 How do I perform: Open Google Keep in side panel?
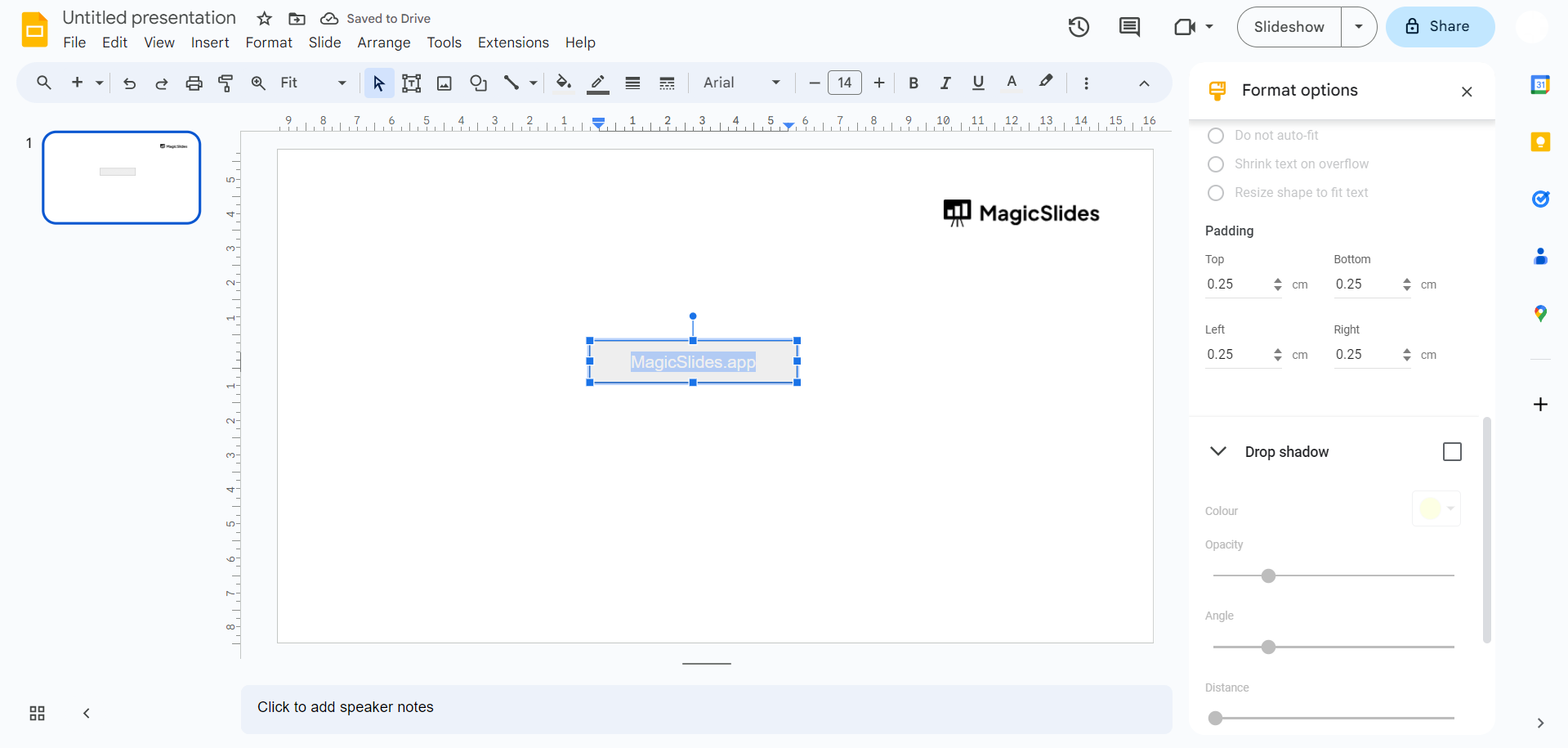(x=1540, y=142)
